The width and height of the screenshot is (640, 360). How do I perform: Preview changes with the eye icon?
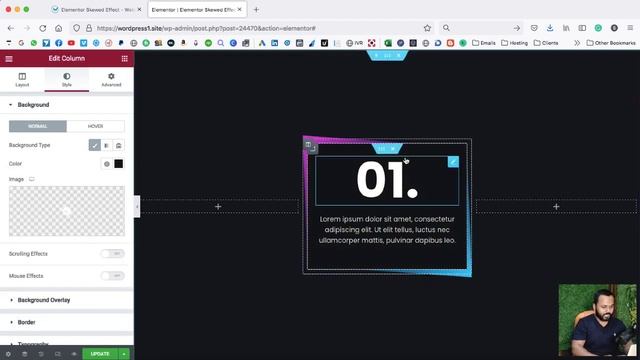click(x=74, y=354)
